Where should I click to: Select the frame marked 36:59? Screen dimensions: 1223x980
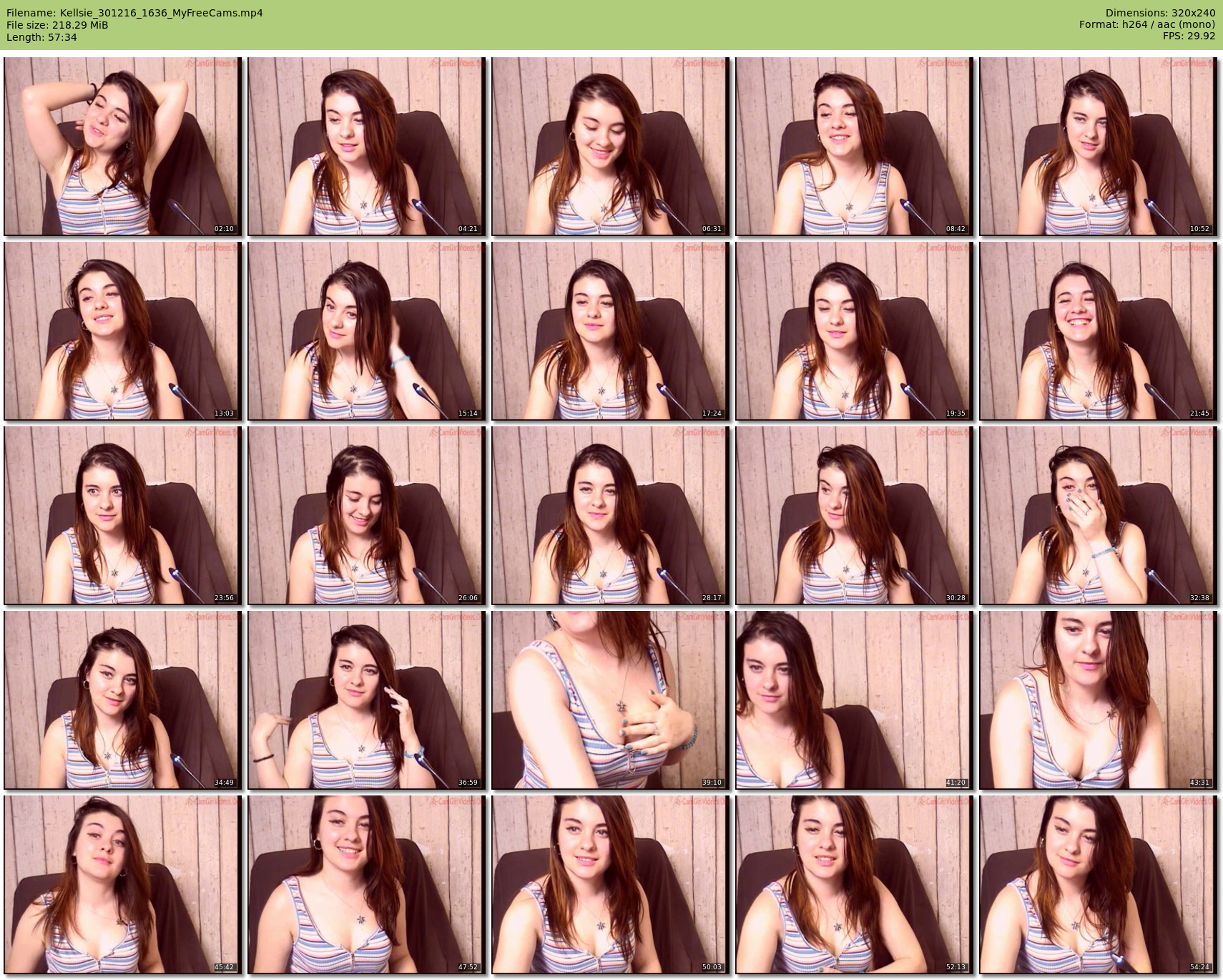367,700
